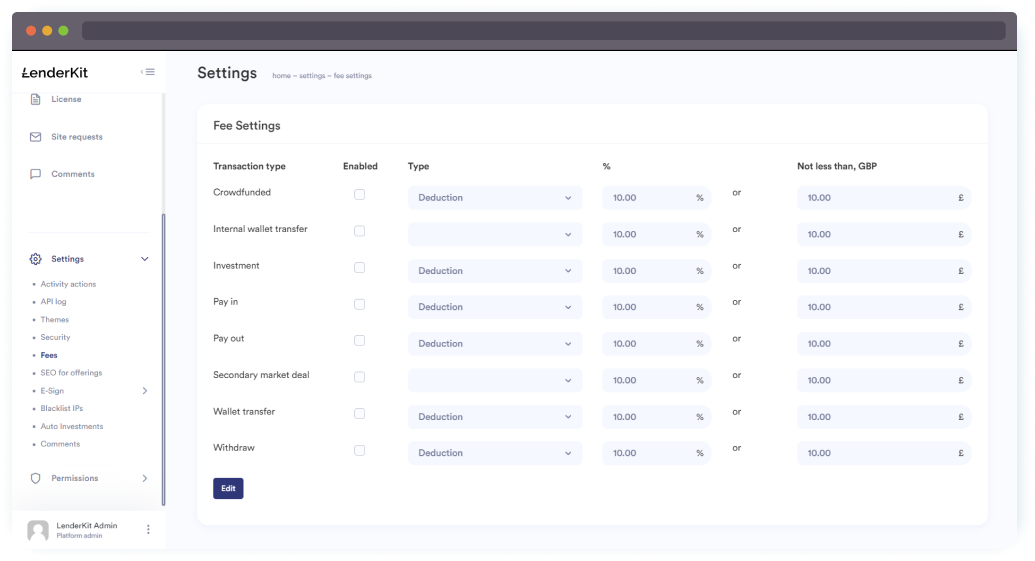Collapse the Settings section chevron
Screen dimensions: 1035x561
click(144, 259)
